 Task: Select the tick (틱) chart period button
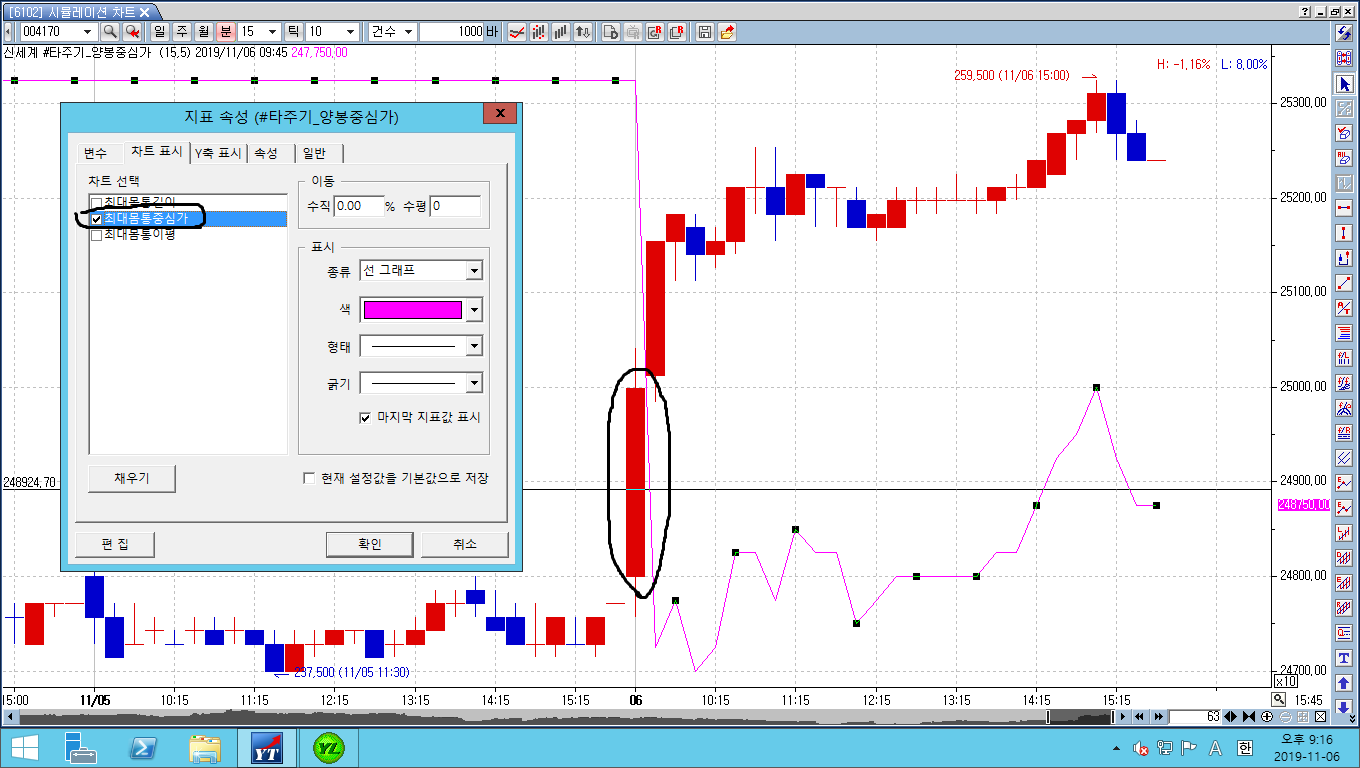click(x=292, y=32)
